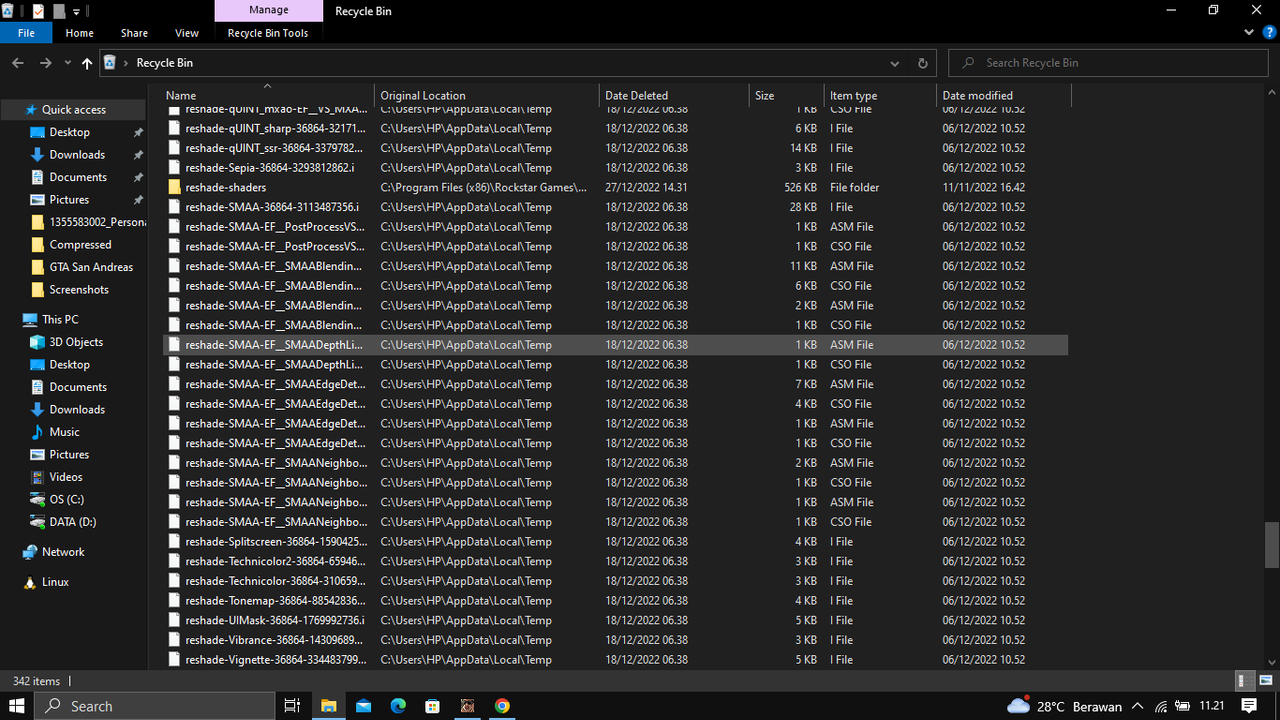Open the Windows Start menu
Viewport: 1280px width, 720px height.
pyautogui.click(x=16, y=706)
